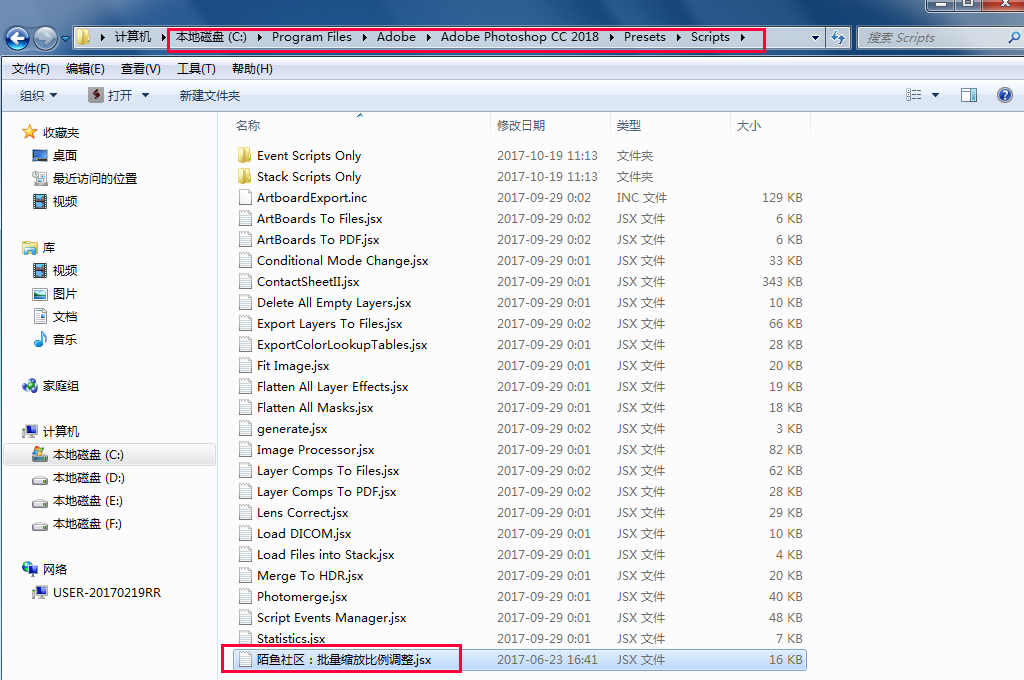
Task: Select the ArtboardExport.inc file icon
Action: pos(245,197)
